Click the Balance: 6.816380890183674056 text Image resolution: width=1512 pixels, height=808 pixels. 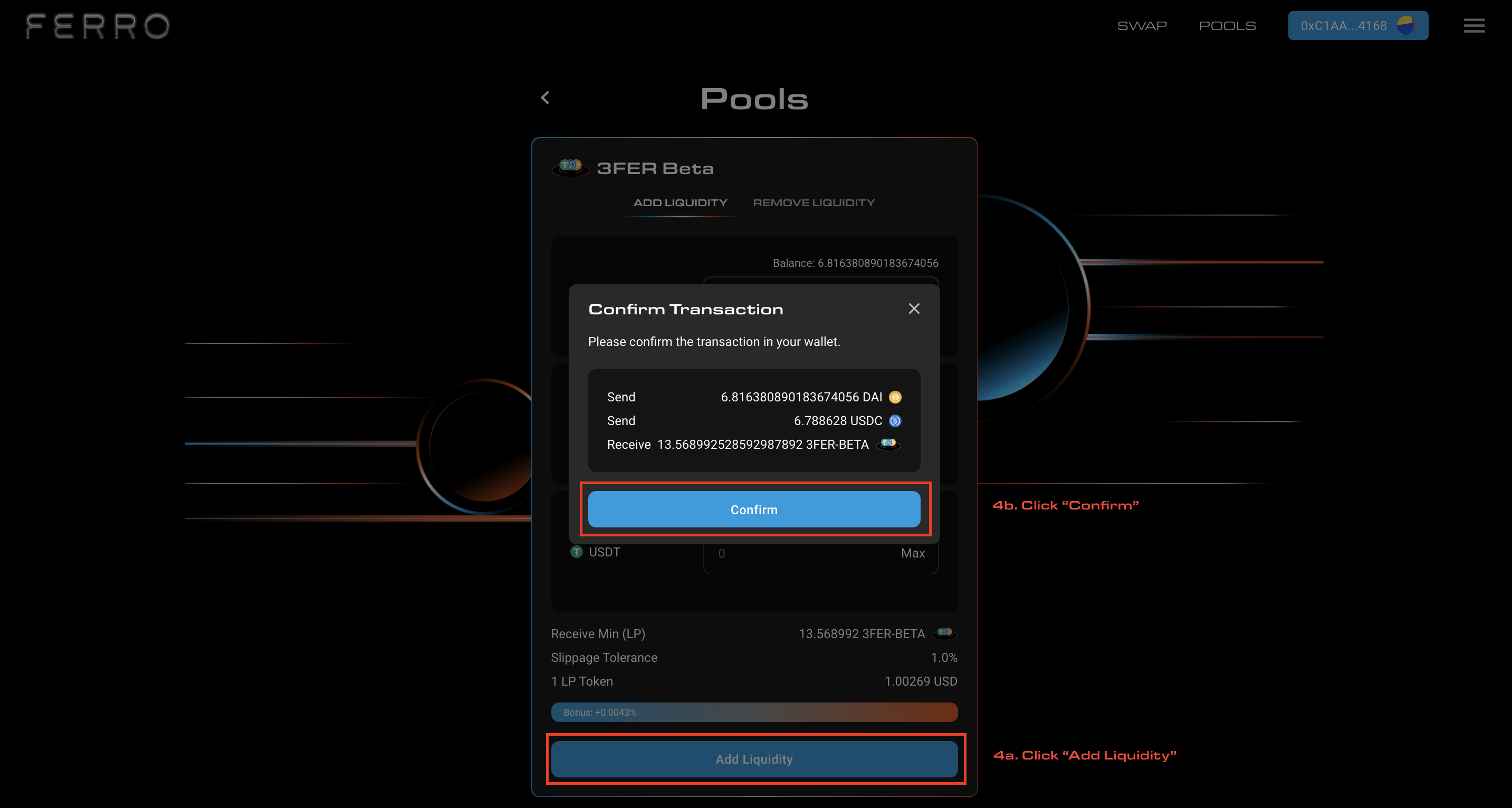coord(855,263)
